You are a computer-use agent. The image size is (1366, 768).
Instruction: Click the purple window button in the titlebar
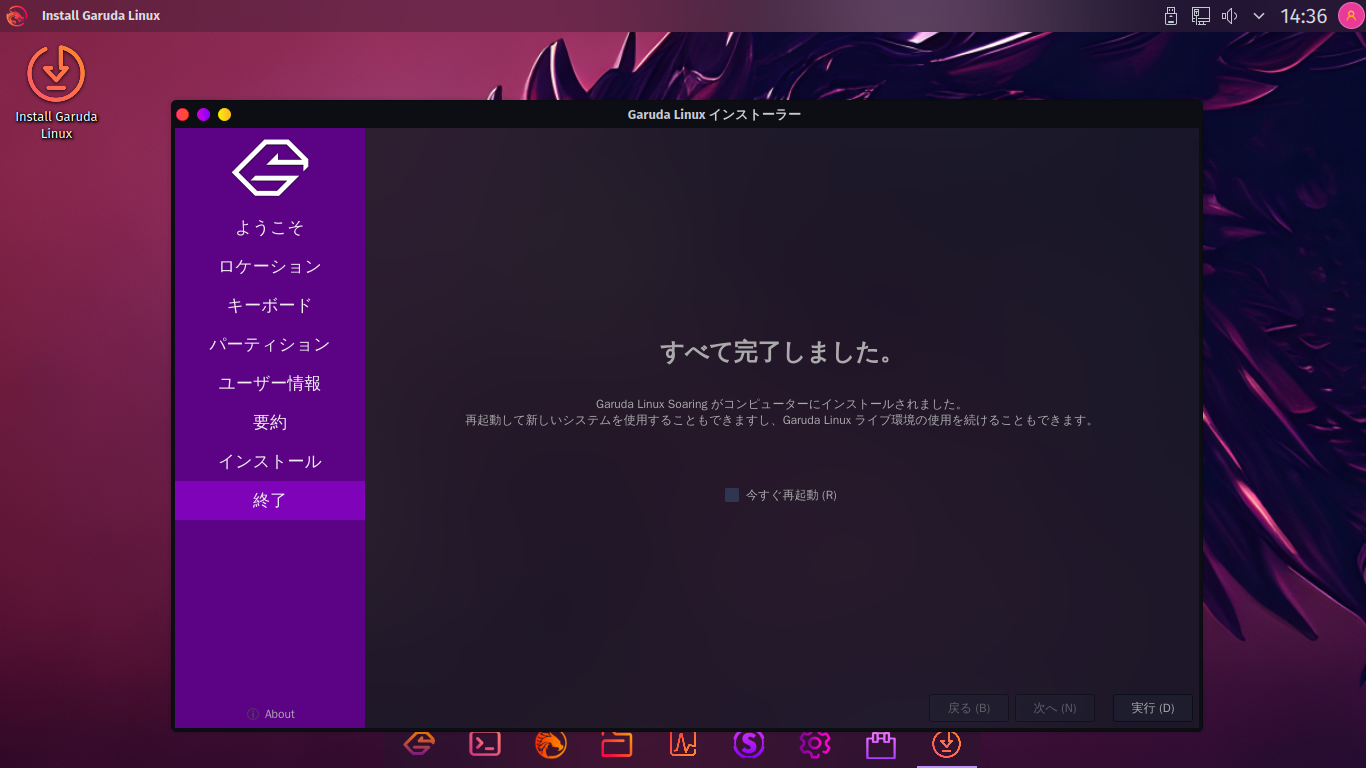point(204,114)
